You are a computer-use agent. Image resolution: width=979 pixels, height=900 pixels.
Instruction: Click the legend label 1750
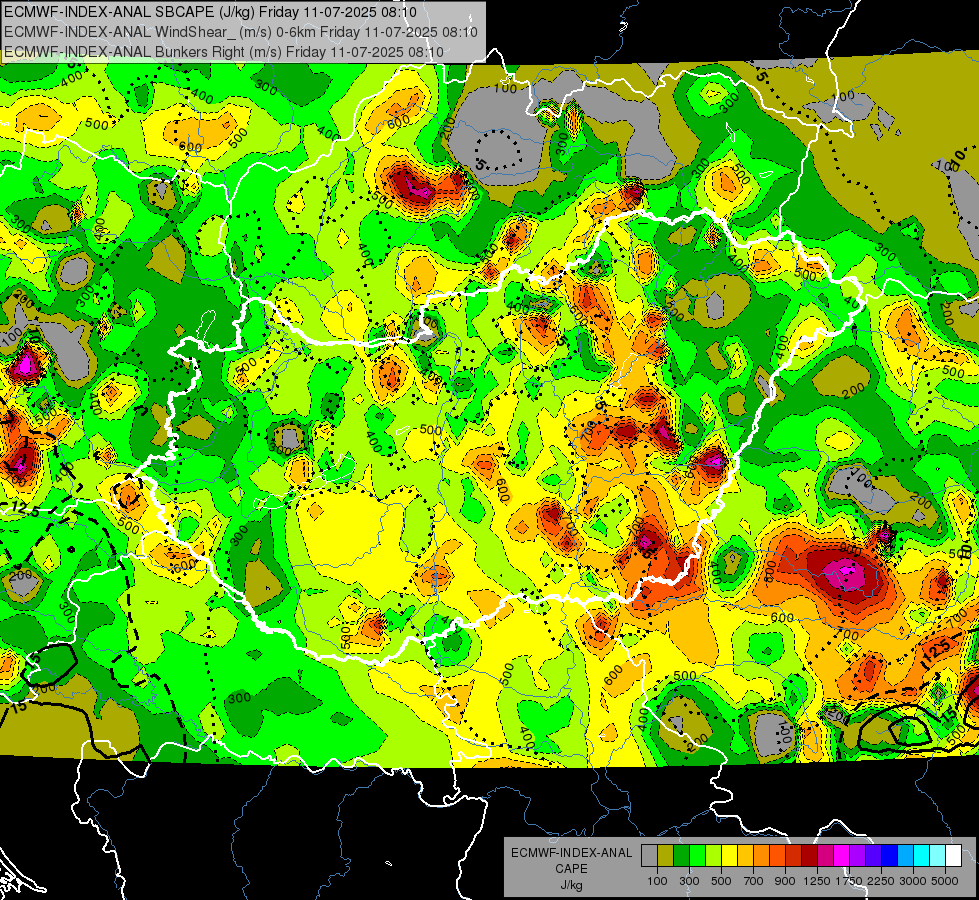849,881
